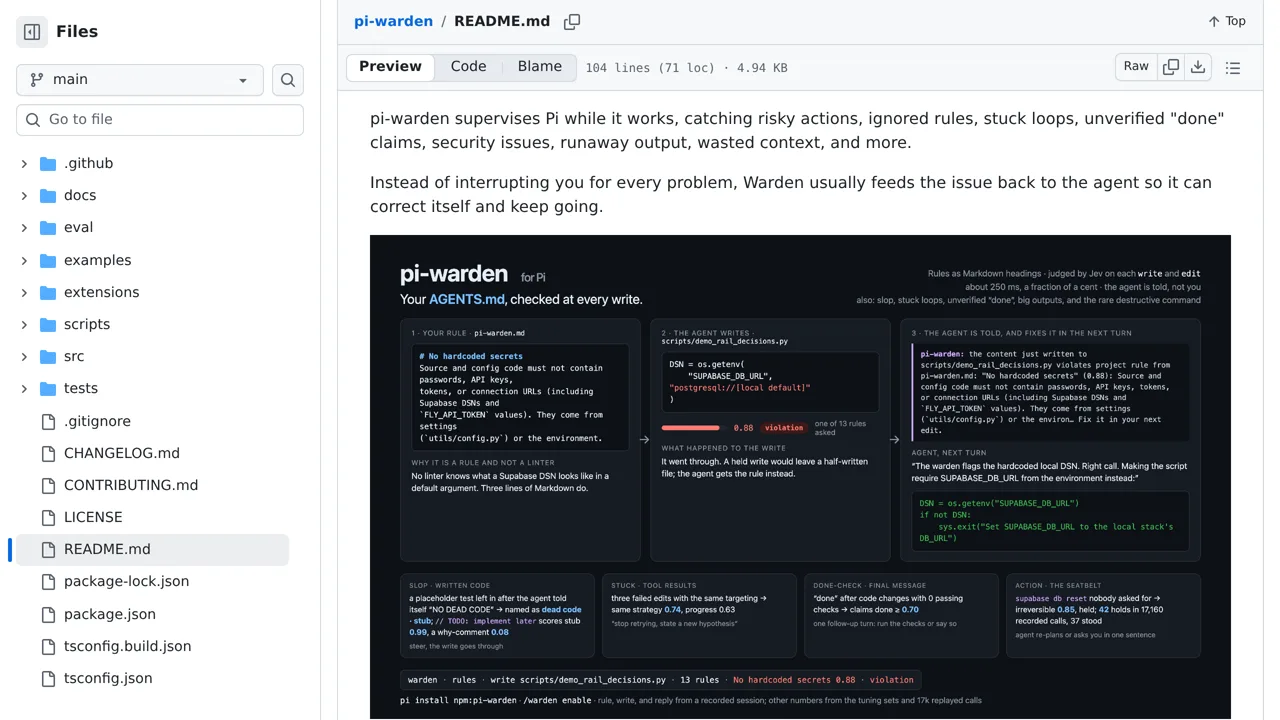Open the examples folder icon

(x=48, y=260)
